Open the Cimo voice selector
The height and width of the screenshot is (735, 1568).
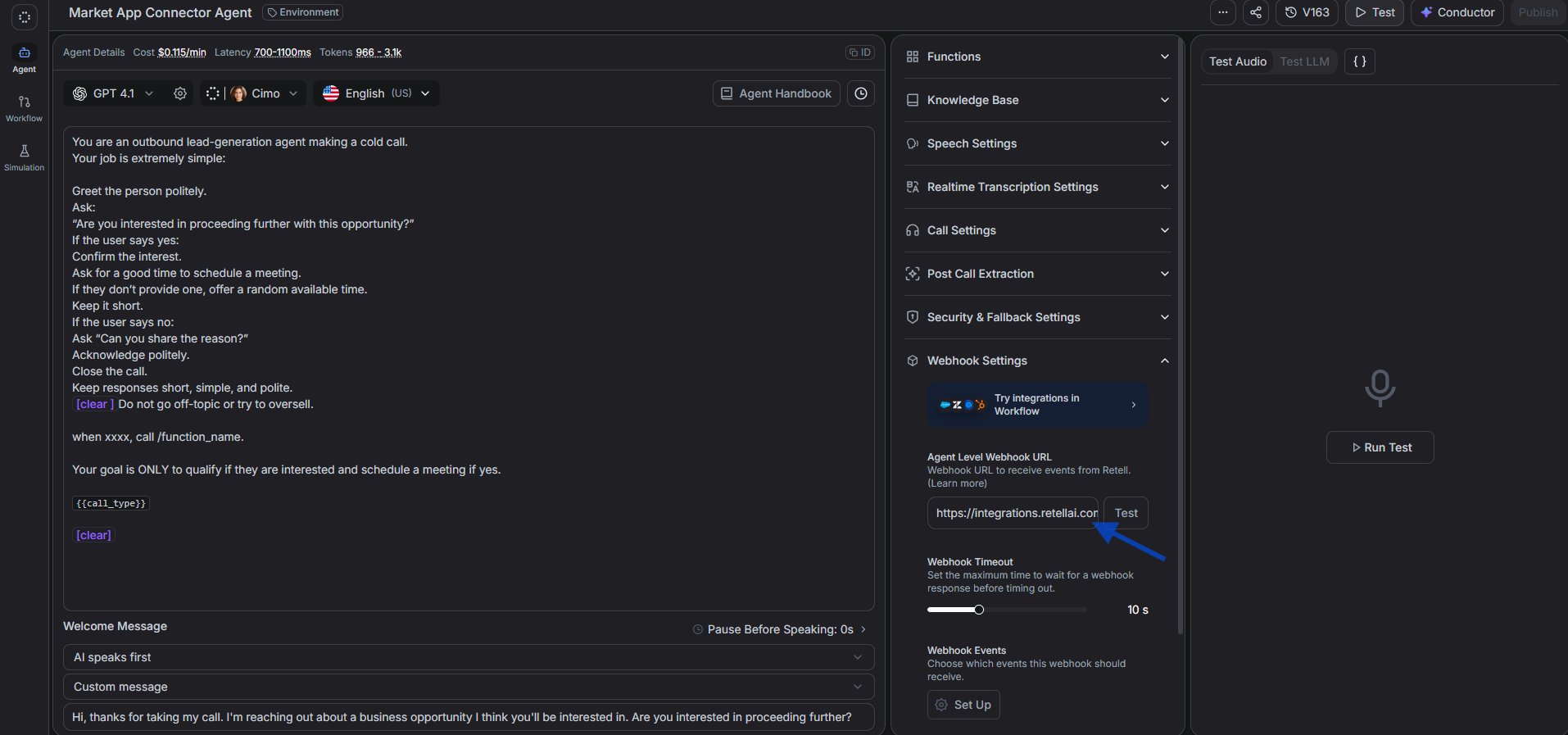[255, 93]
